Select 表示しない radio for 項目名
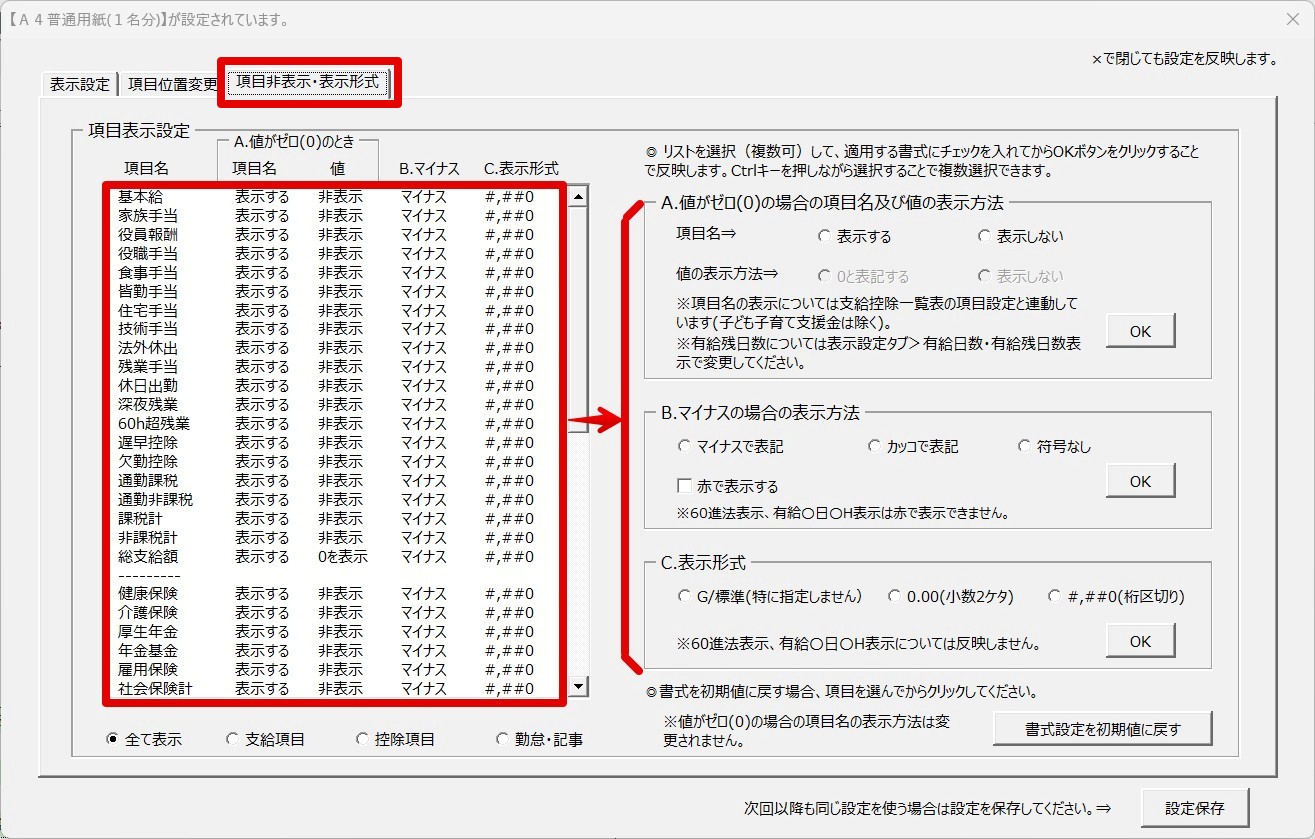 1021,237
